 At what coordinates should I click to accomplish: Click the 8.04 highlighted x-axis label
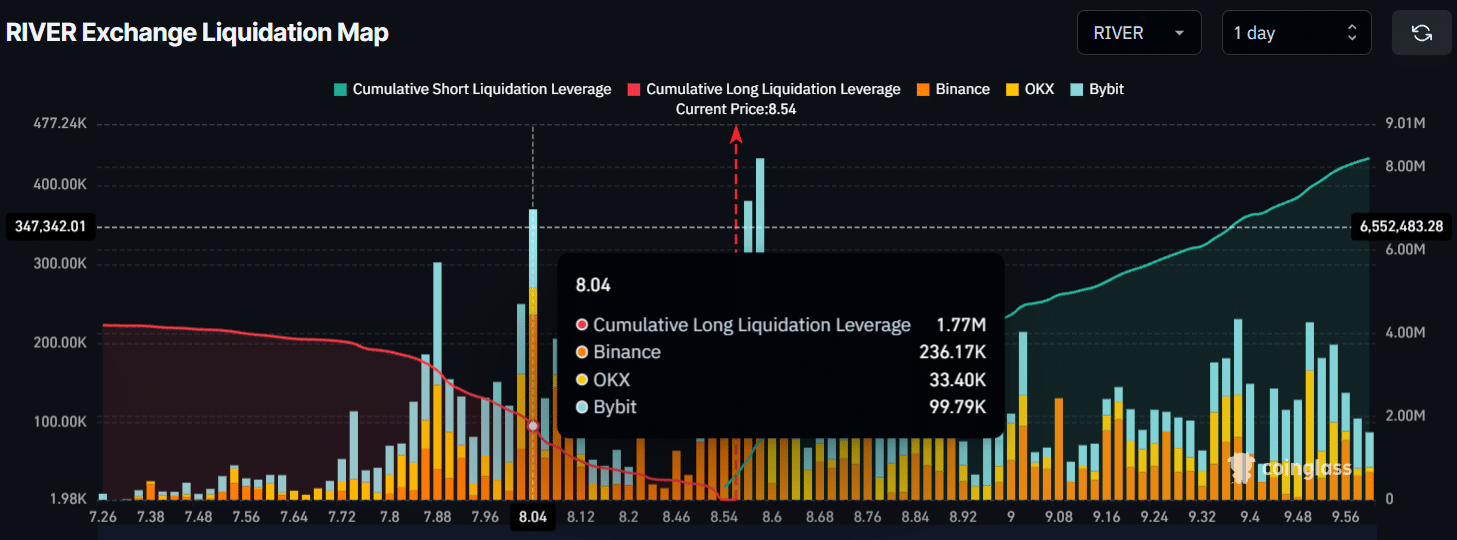click(533, 517)
